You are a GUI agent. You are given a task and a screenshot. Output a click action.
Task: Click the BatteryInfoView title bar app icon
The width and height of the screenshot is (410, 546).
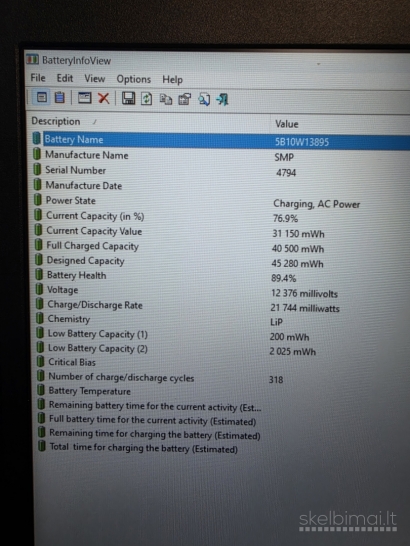point(32,60)
